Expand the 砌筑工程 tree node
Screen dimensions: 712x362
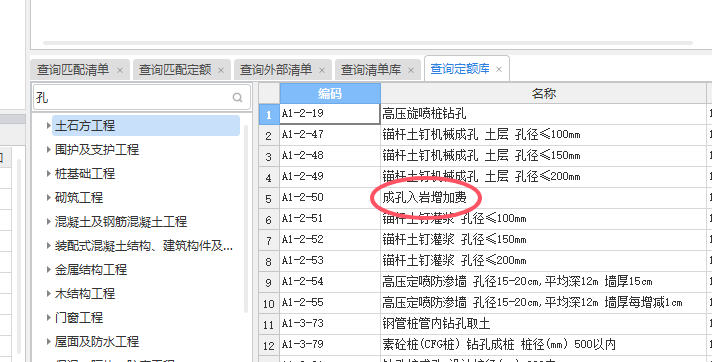(x=49, y=198)
